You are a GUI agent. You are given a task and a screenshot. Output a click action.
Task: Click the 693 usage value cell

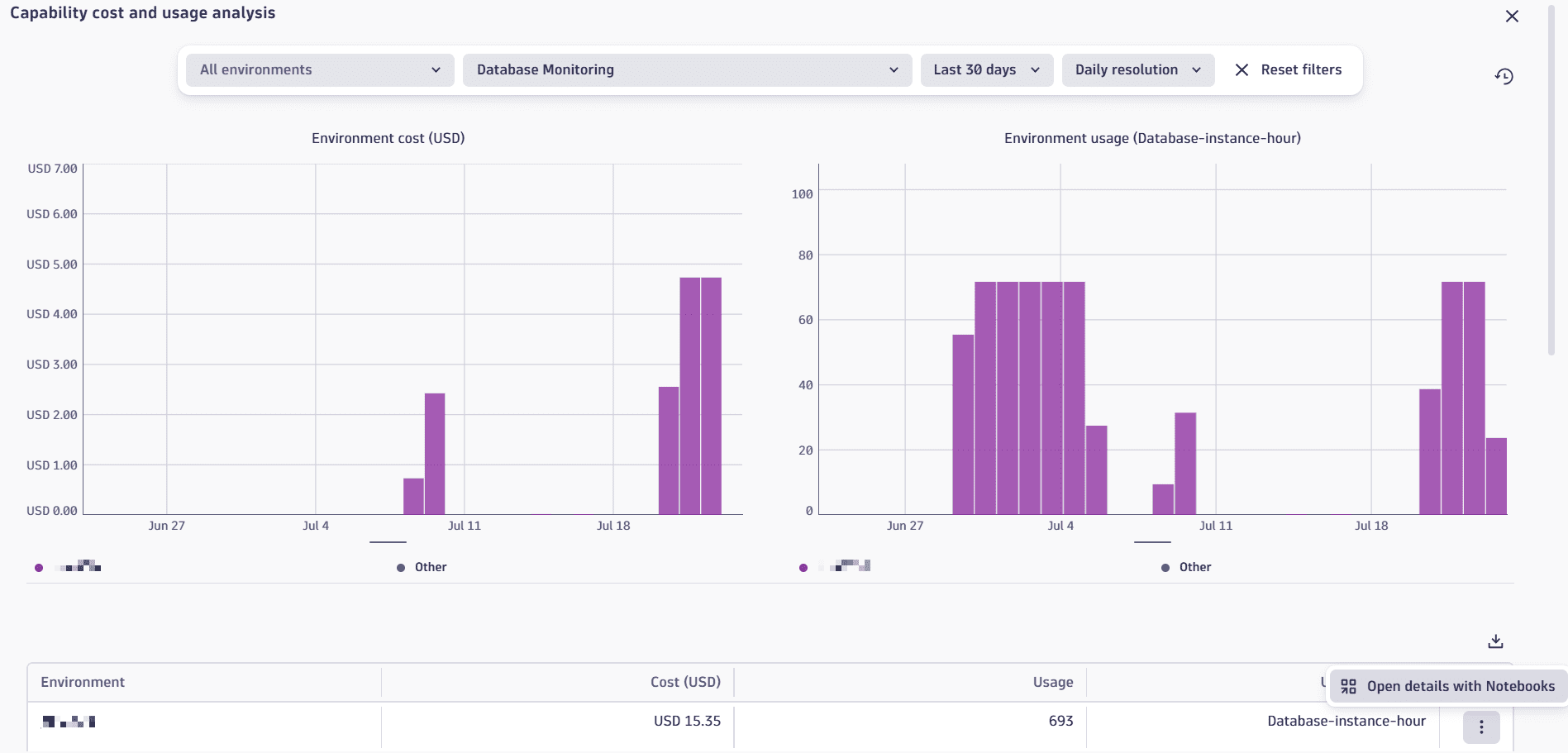tap(1060, 721)
